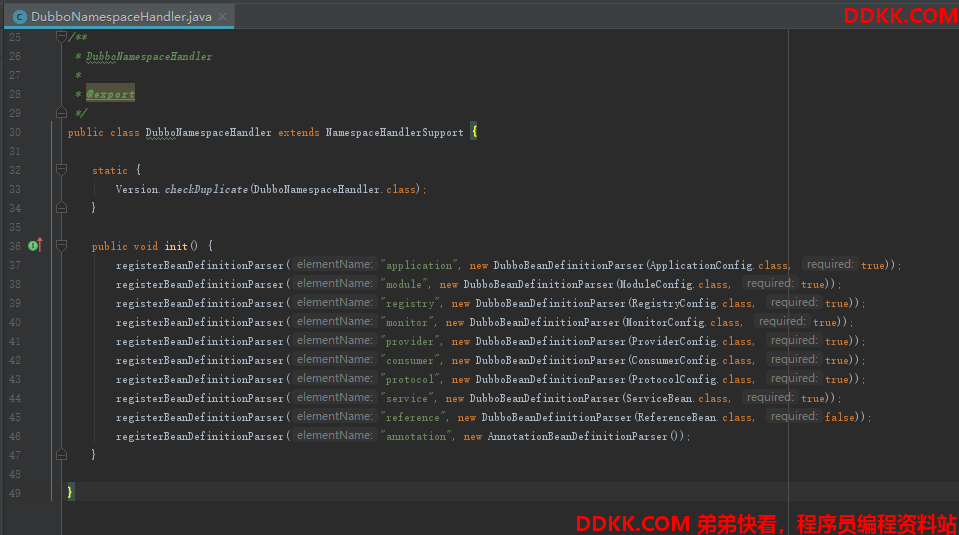The height and width of the screenshot is (535, 959).
Task: Click ConsumerConfig on line 42
Action: tap(675, 360)
